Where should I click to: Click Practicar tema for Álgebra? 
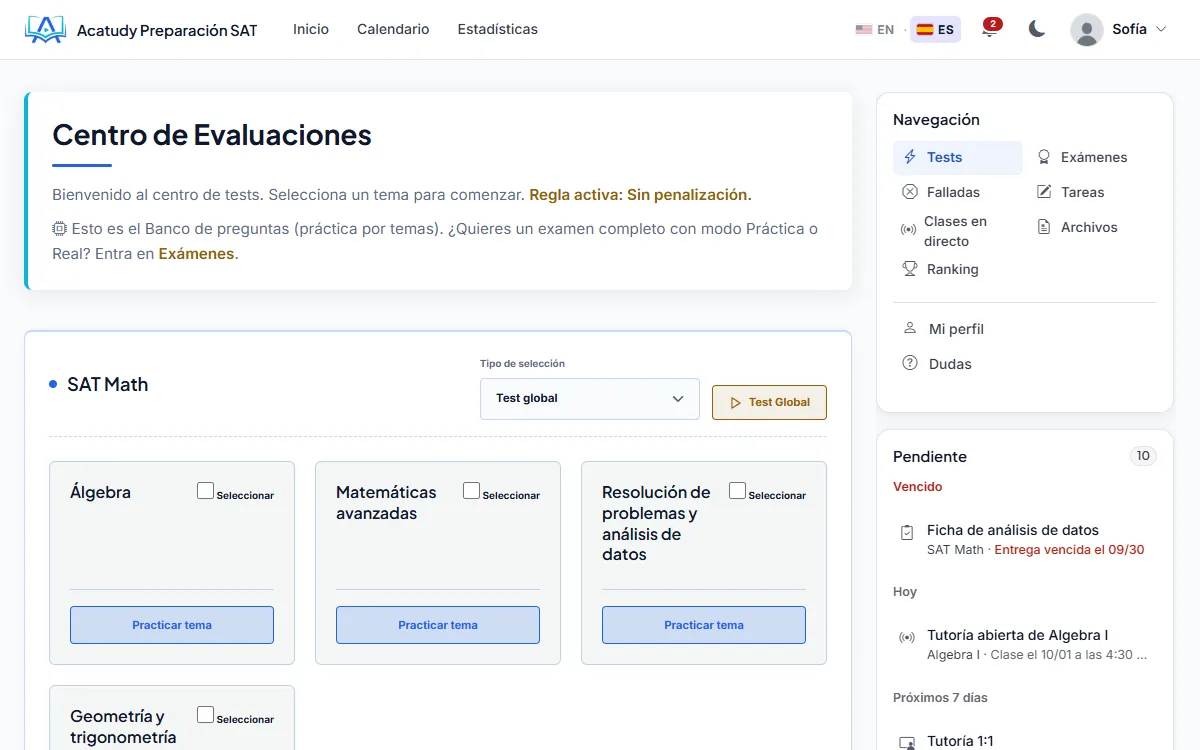(172, 625)
